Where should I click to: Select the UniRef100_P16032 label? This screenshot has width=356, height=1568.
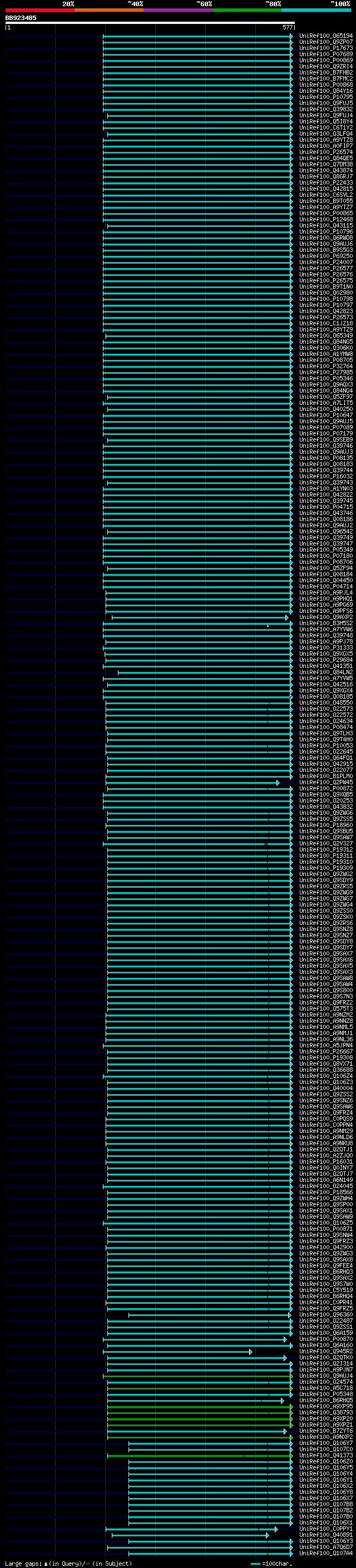coord(326,477)
